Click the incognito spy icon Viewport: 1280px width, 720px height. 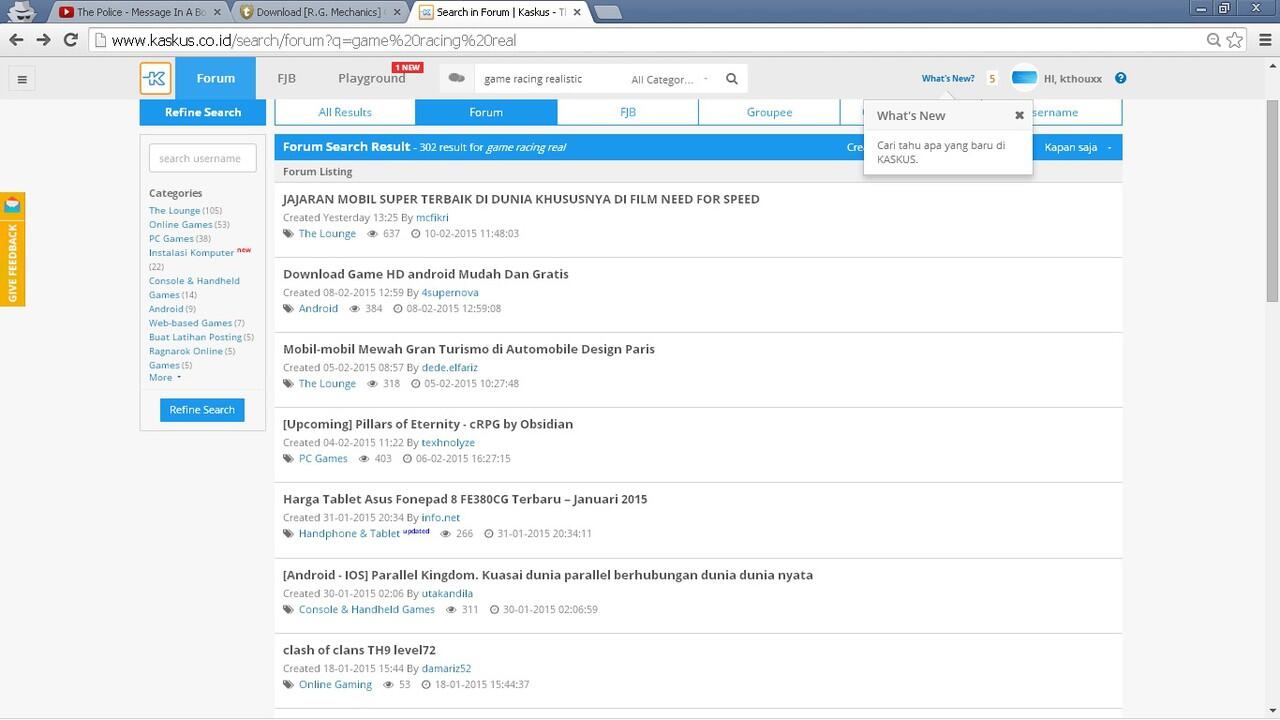click(22, 11)
